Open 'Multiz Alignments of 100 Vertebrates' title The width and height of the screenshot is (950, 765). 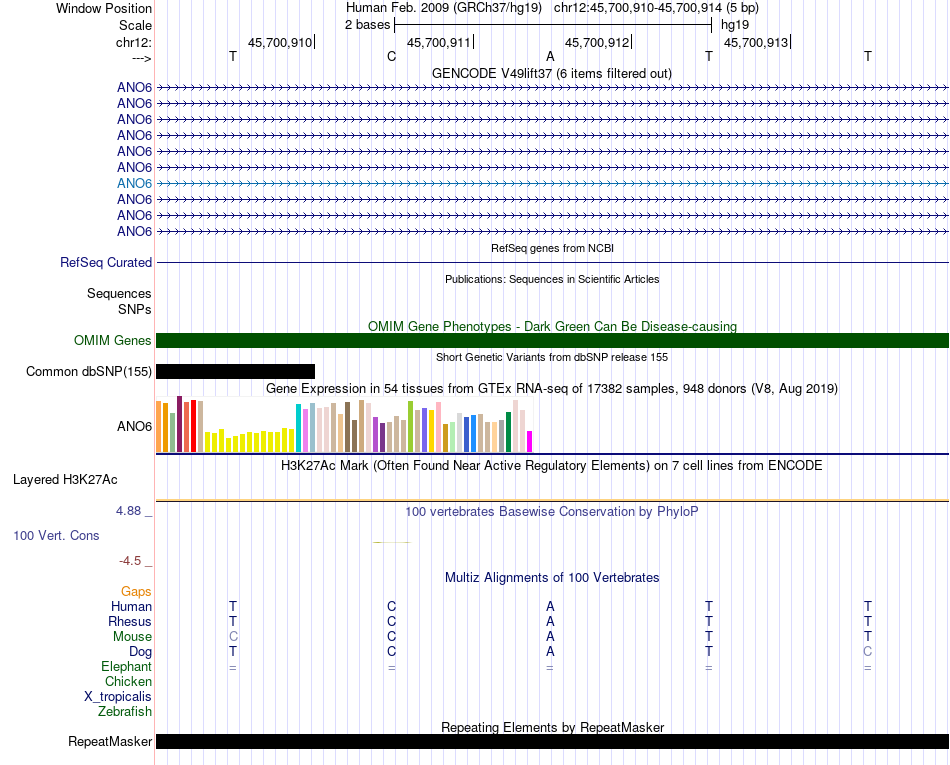click(552, 578)
